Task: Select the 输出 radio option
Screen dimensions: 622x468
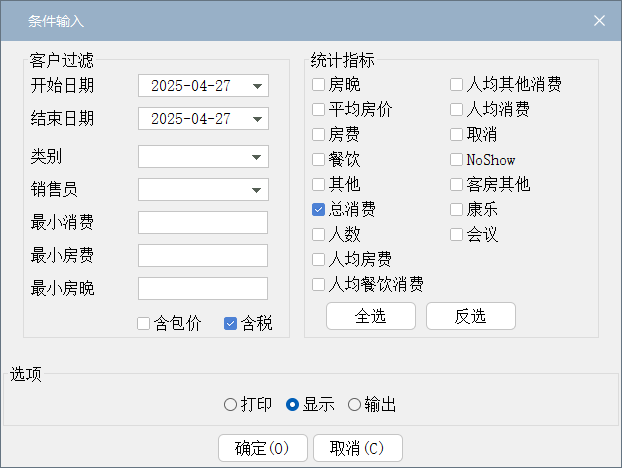Action: coord(354,405)
